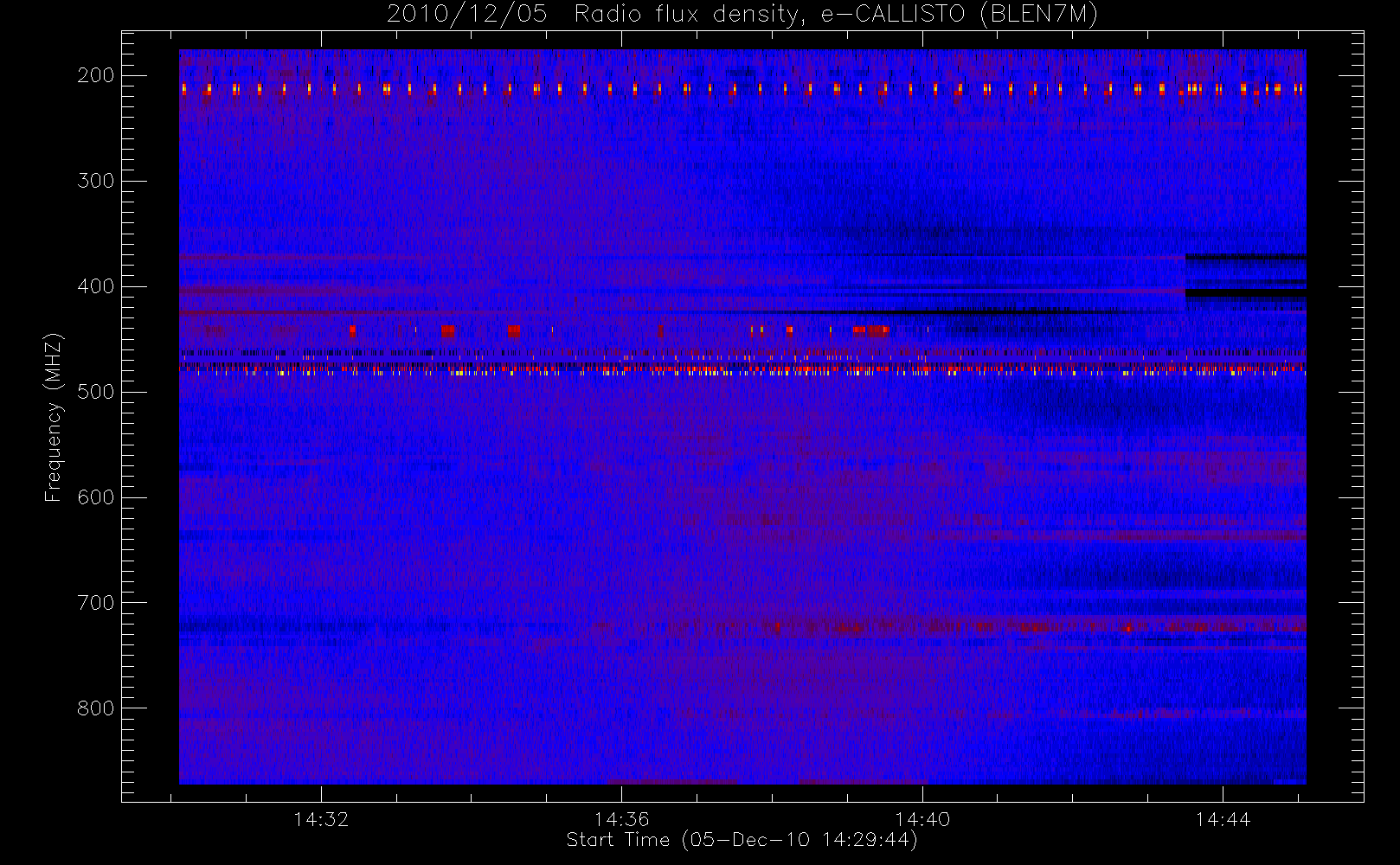The width and height of the screenshot is (1400, 865).
Task: Select the 500 frequency tick label
Action: click(96, 392)
